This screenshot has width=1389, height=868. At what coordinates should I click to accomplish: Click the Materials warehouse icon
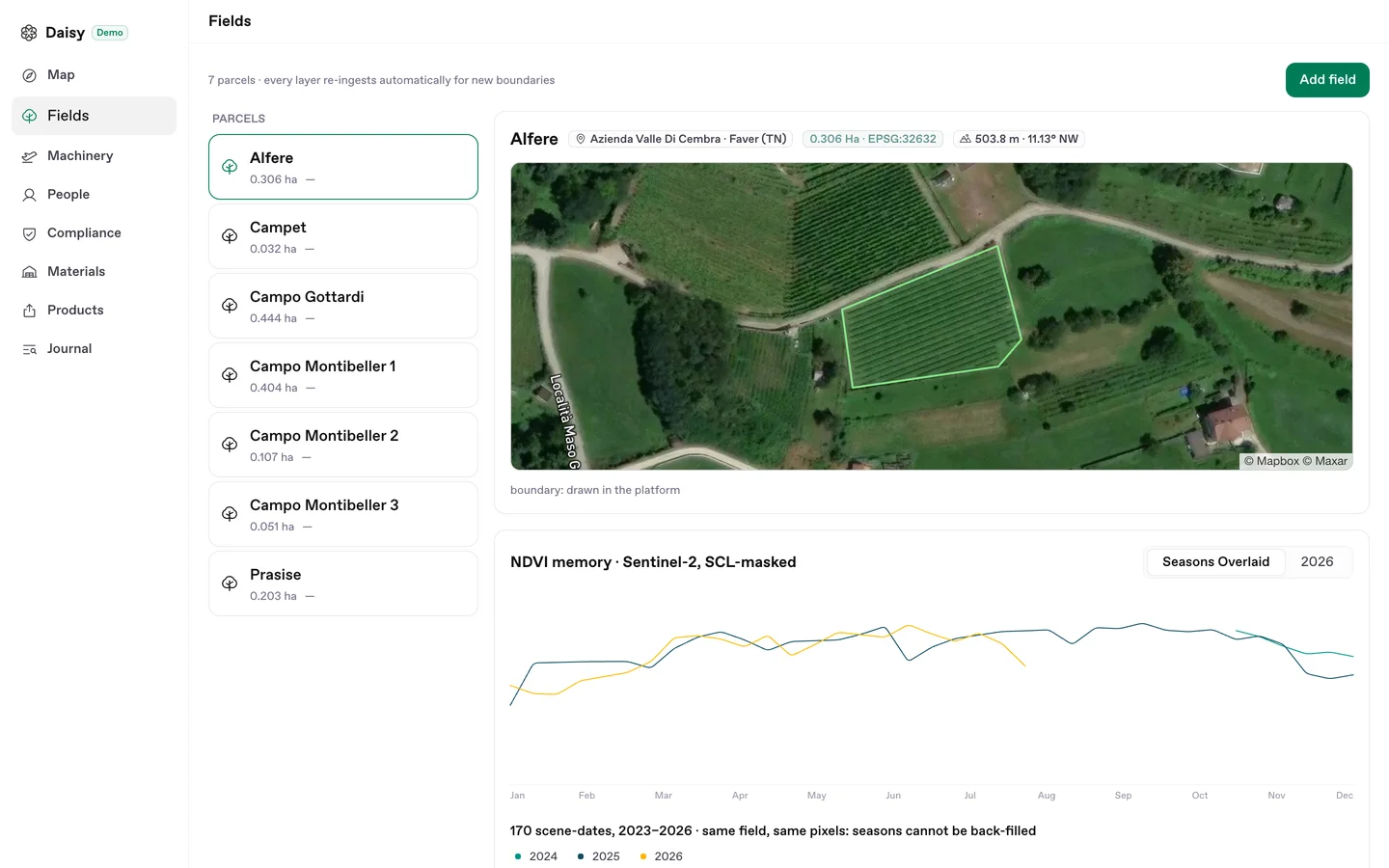tap(29, 272)
